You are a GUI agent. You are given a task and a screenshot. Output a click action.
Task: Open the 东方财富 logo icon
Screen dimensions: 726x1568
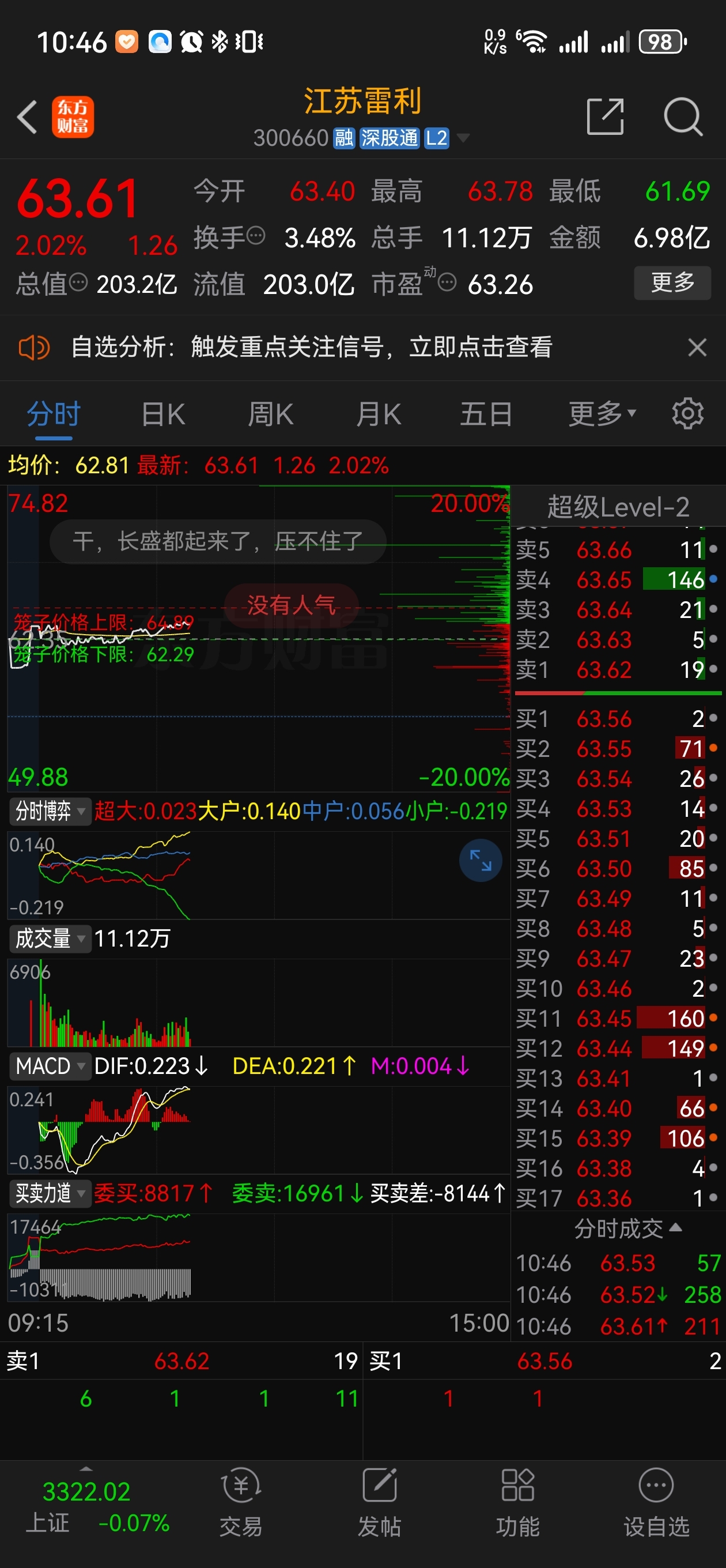(x=73, y=116)
